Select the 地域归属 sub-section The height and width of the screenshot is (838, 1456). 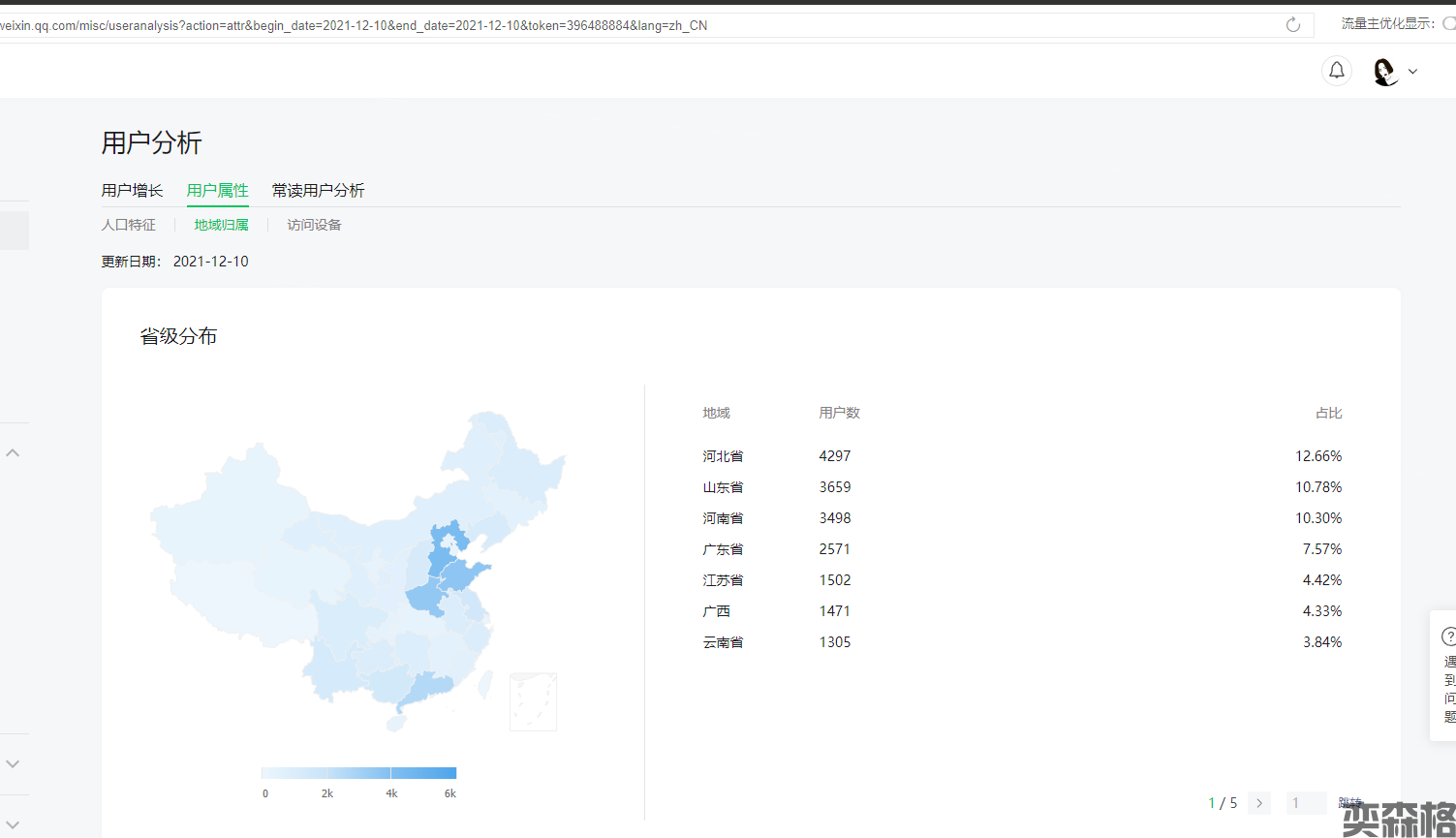(221, 225)
